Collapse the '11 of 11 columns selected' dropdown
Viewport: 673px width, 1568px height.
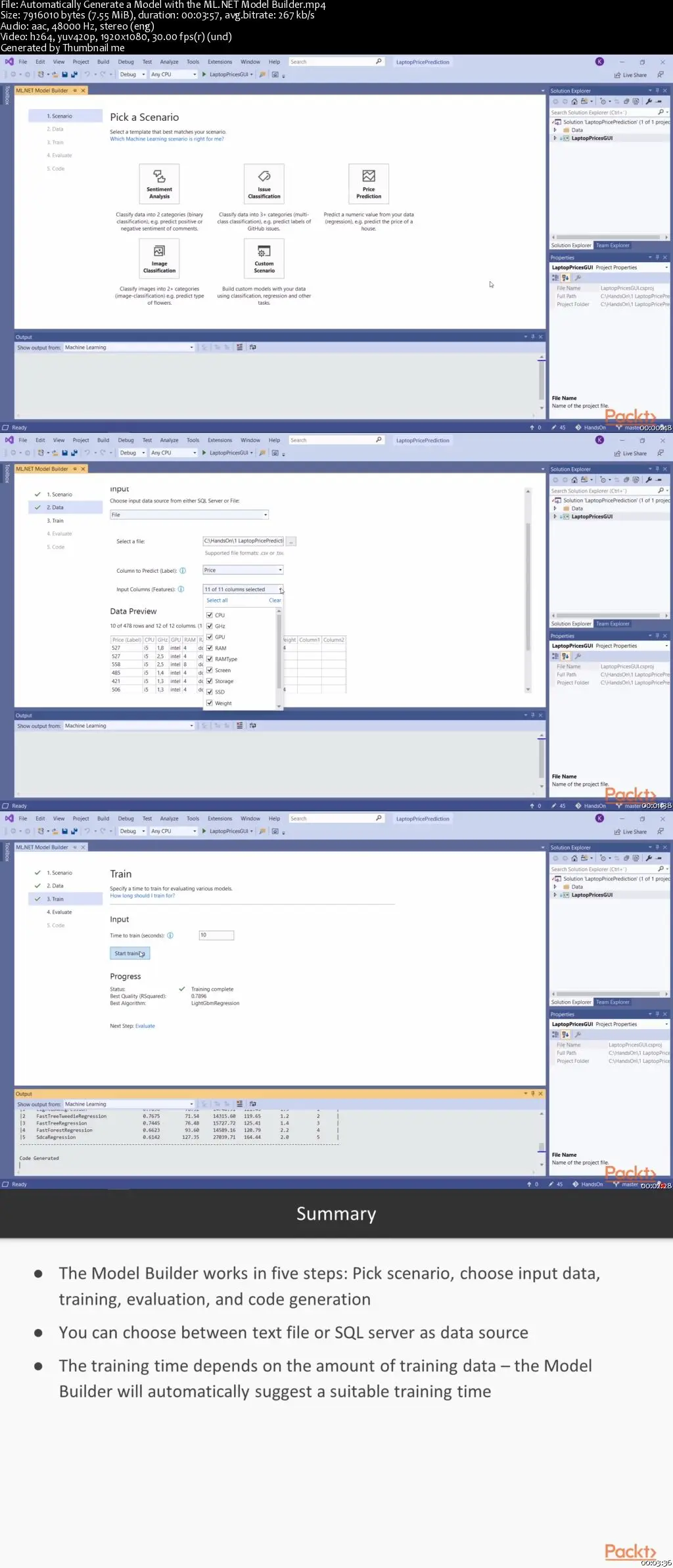243,589
